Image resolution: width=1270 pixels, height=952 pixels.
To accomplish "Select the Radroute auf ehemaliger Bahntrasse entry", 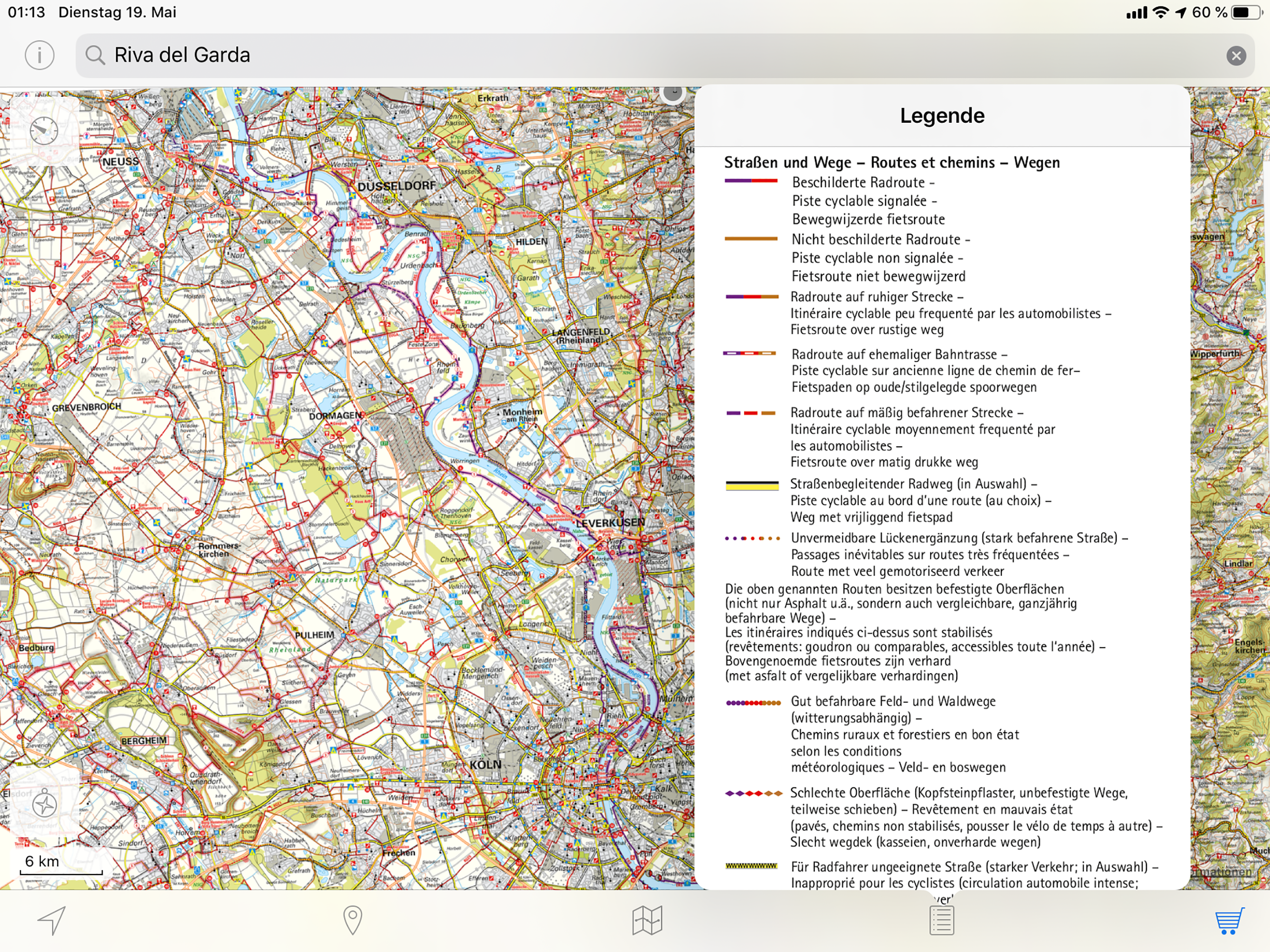I will pyautogui.click(x=899, y=354).
